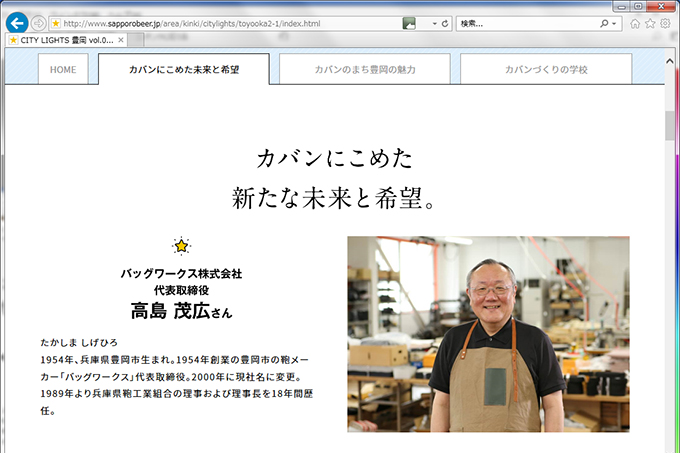Select カバンにこめた未来と希望 tab
680x453 pixels.
(184, 69)
